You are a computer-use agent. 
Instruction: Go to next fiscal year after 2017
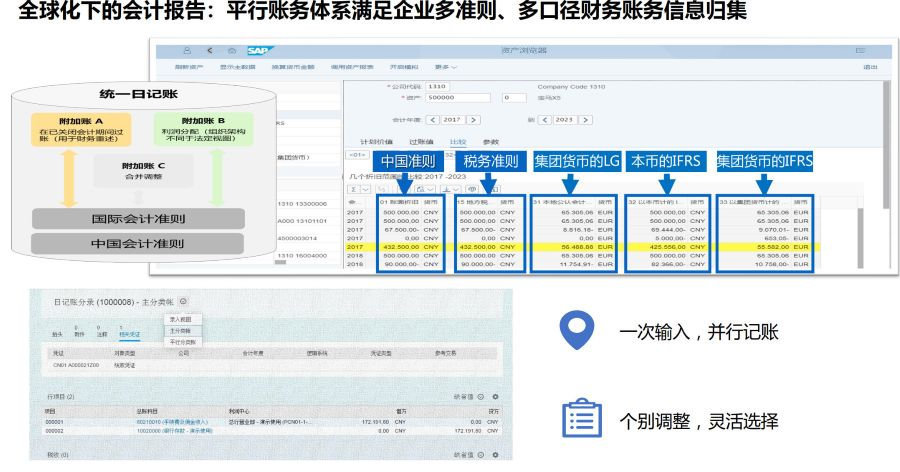pyautogui.click(x=473, y=120)
